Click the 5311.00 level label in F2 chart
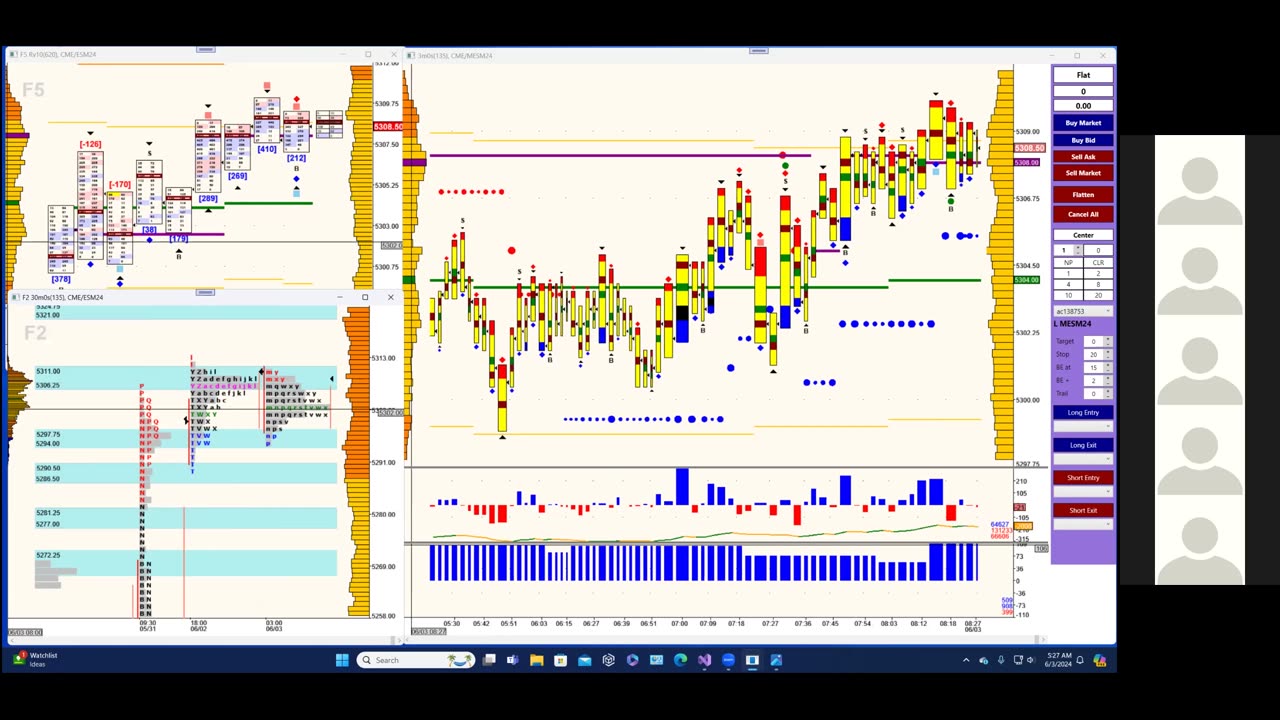The height and width of the screenshot is (720, 1280). click(48, 371)
